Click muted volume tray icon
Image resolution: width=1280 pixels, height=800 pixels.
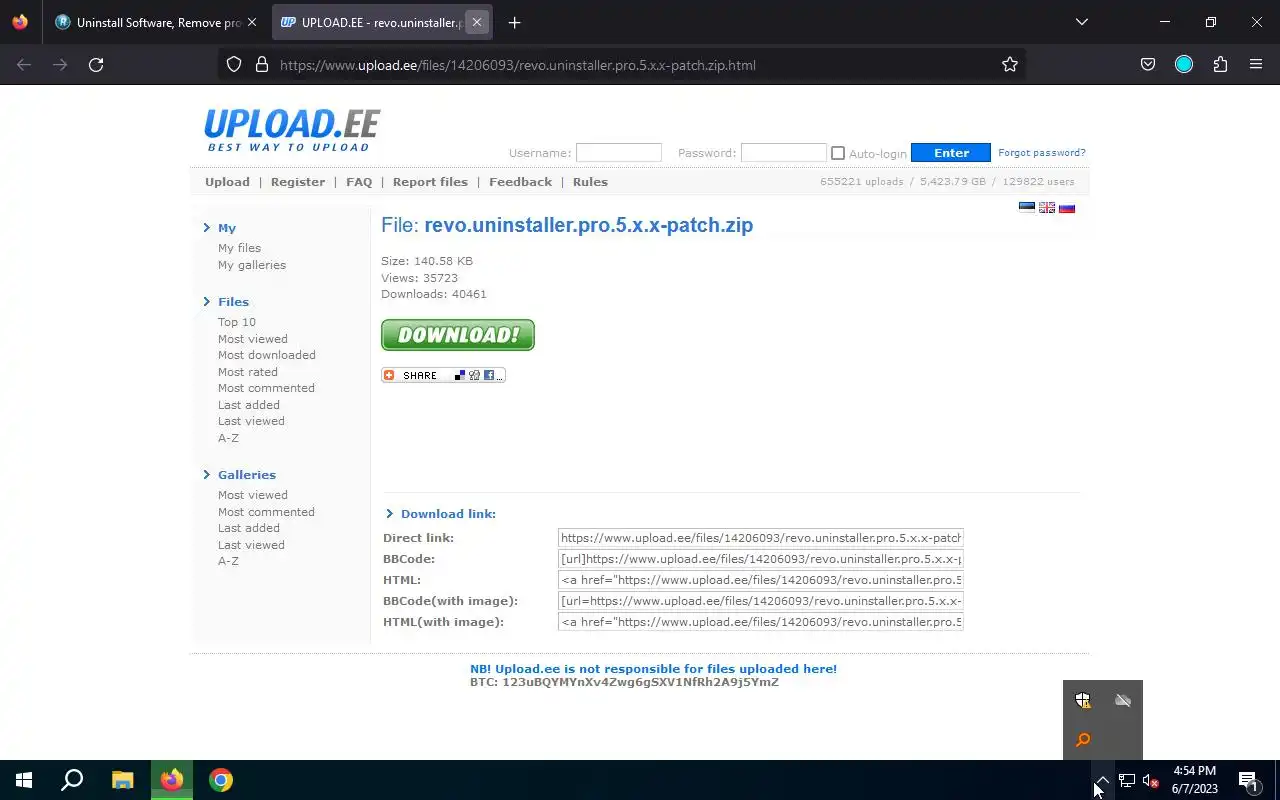(x=1151, y=781)
